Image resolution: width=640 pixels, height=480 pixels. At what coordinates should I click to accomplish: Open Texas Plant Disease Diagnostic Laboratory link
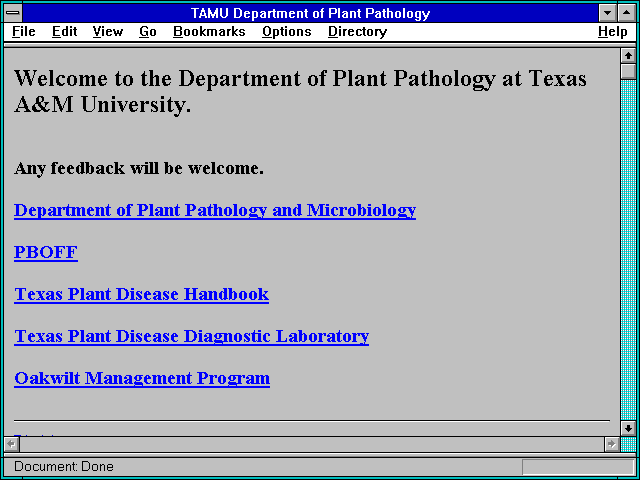pos(191,336)
